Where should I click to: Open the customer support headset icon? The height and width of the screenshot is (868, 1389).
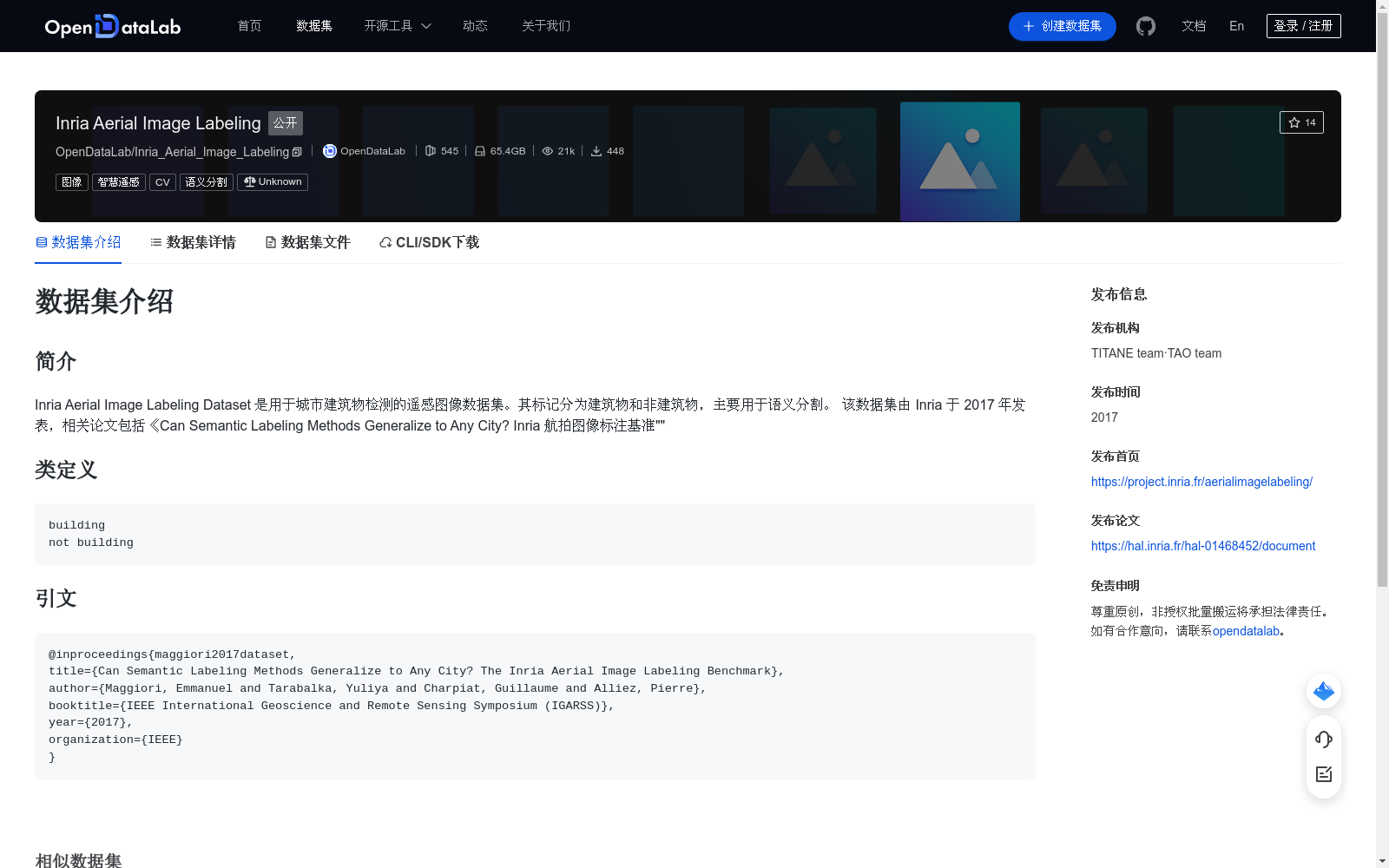point(1323,740)
